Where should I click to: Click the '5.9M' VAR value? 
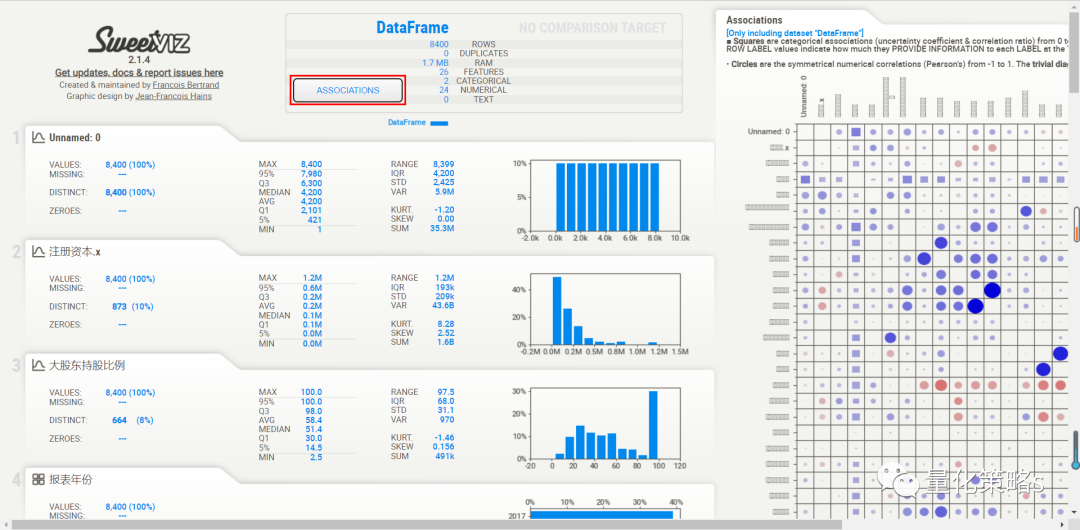pos(442,192)
